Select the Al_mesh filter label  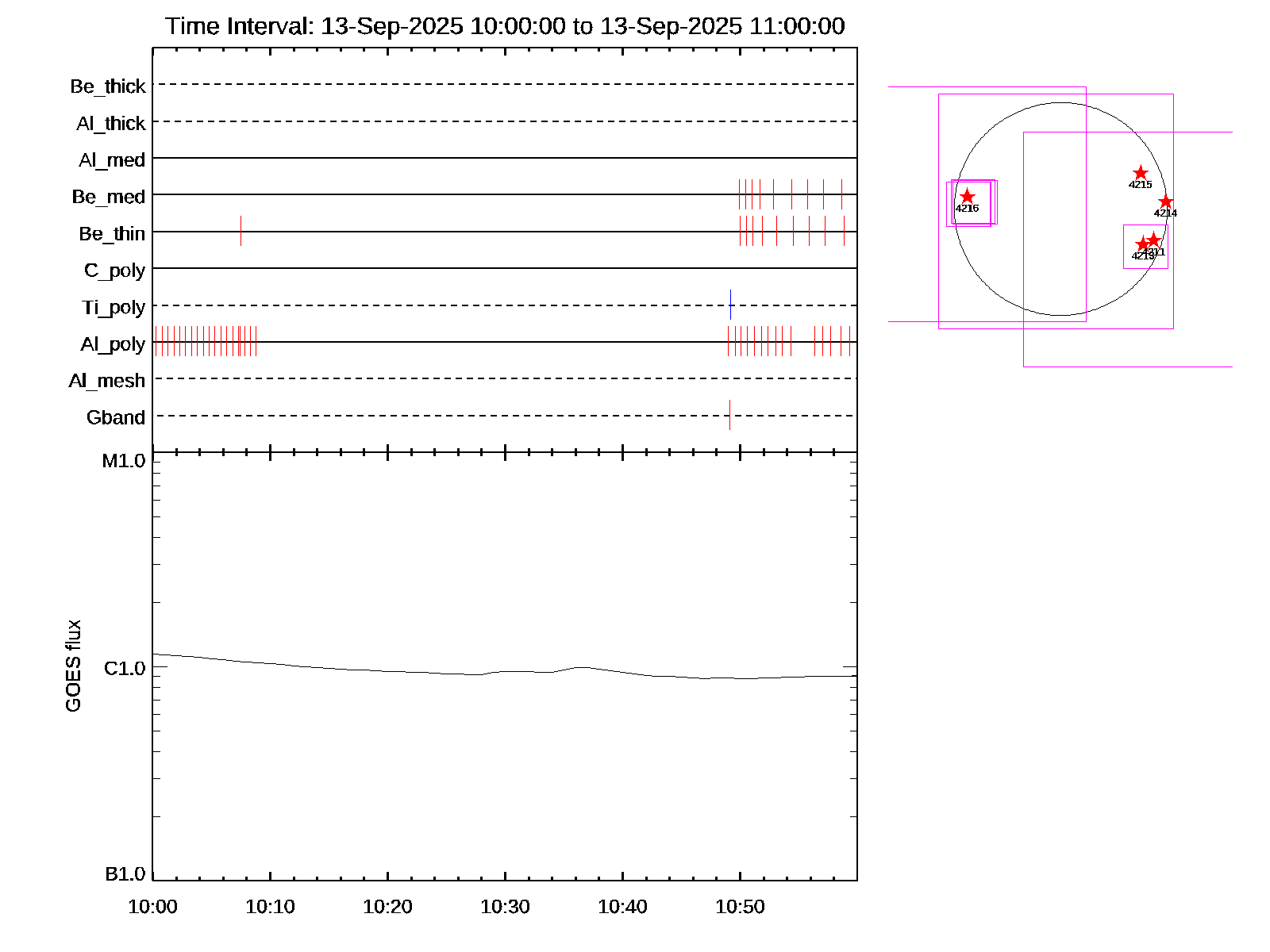(107, 381)
